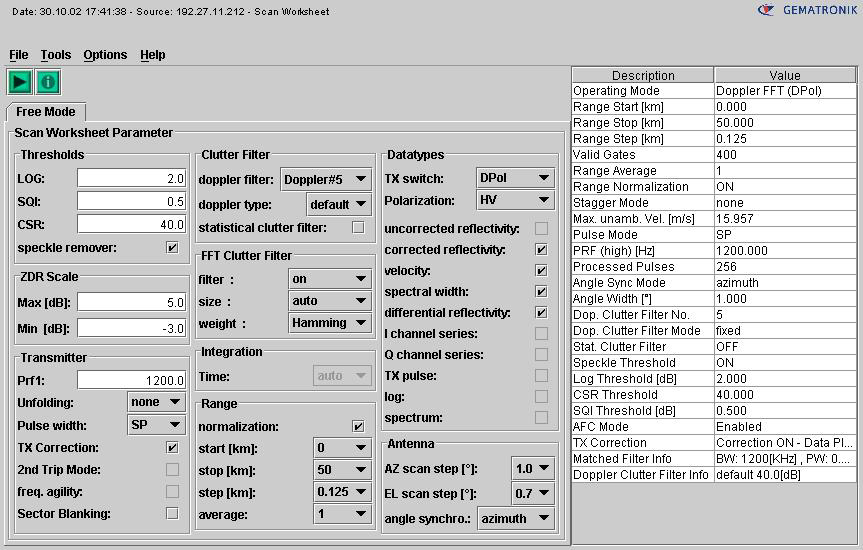Open the range step dropdown
Screen dimensions: 863x550
tap(342, 492)
